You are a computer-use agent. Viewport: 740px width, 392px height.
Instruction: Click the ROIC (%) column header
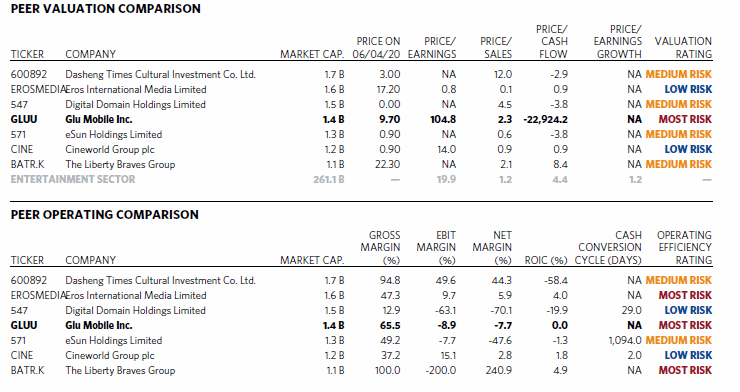[546, 260]
